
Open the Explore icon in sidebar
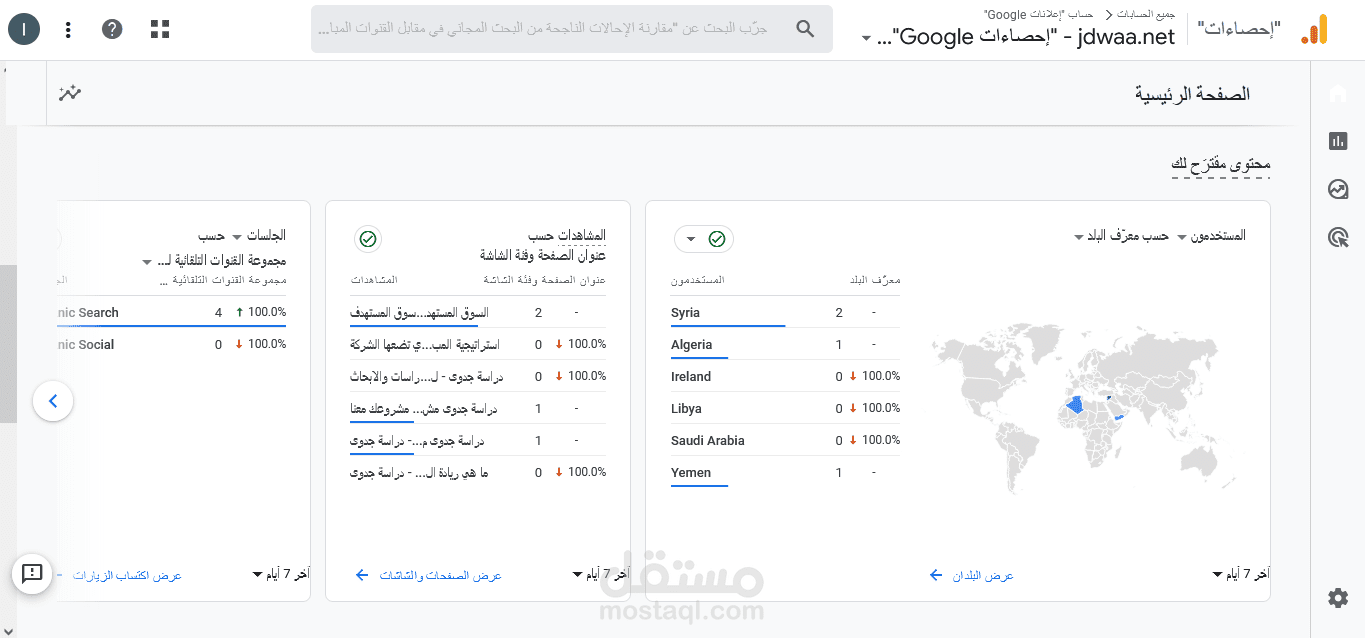point(1338,189)
